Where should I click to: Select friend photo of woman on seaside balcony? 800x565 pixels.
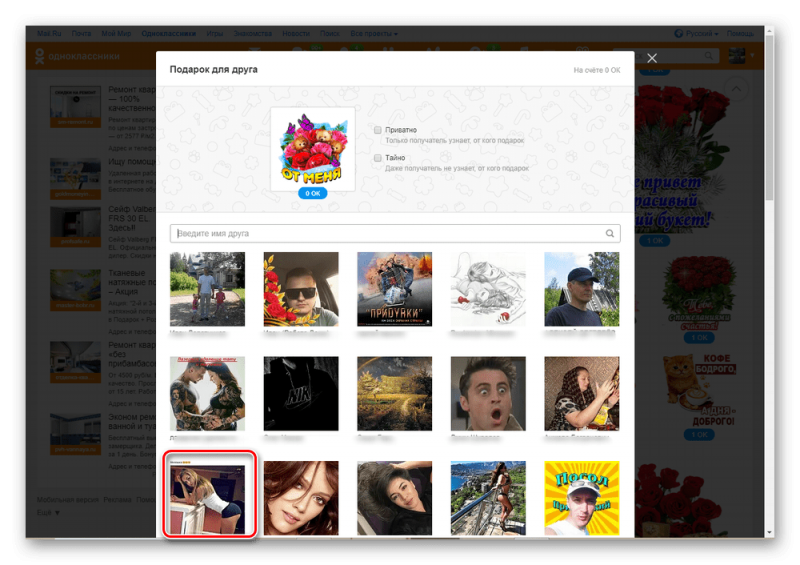488,498
